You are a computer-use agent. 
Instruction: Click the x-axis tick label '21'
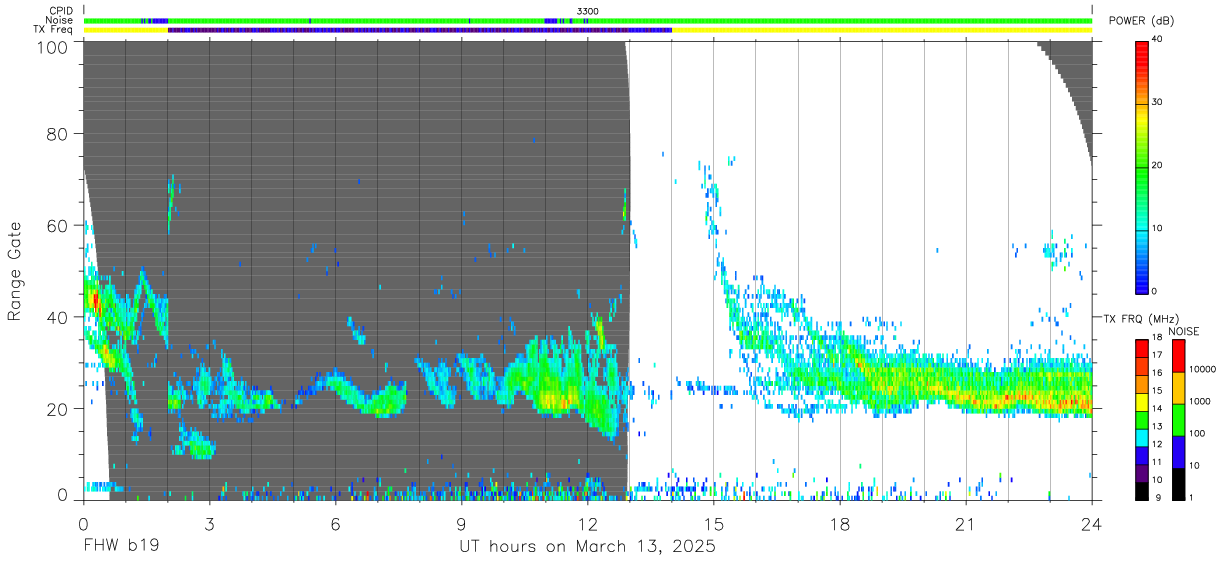coord(965,524)
